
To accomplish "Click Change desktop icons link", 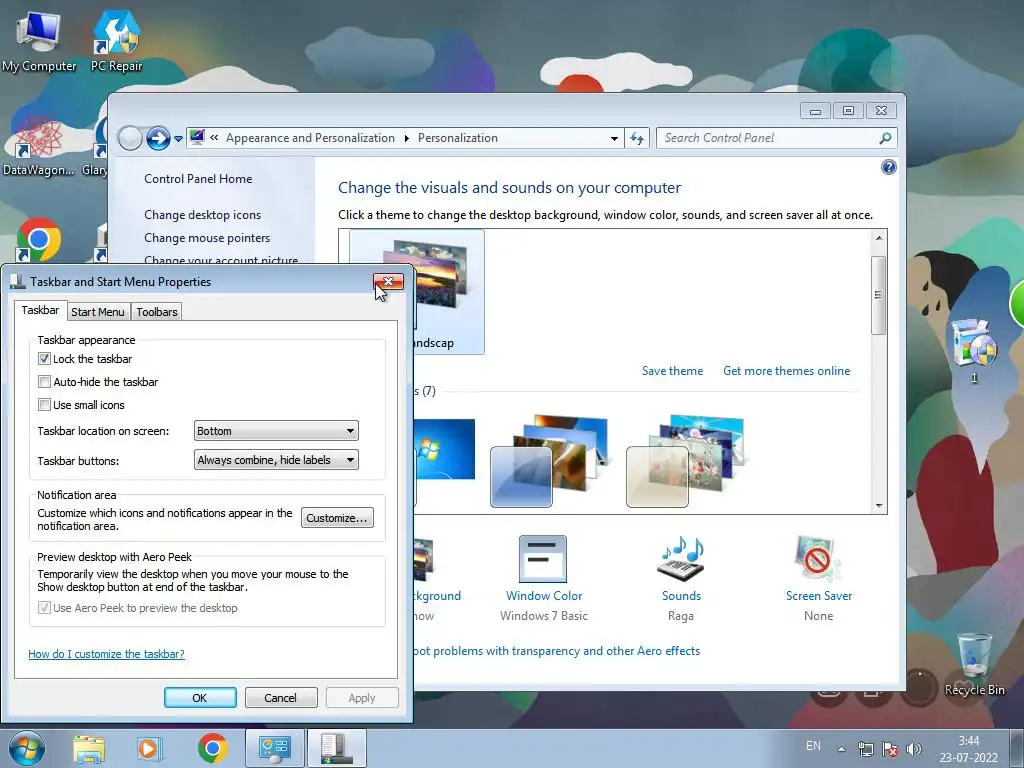I will [202, 215].
